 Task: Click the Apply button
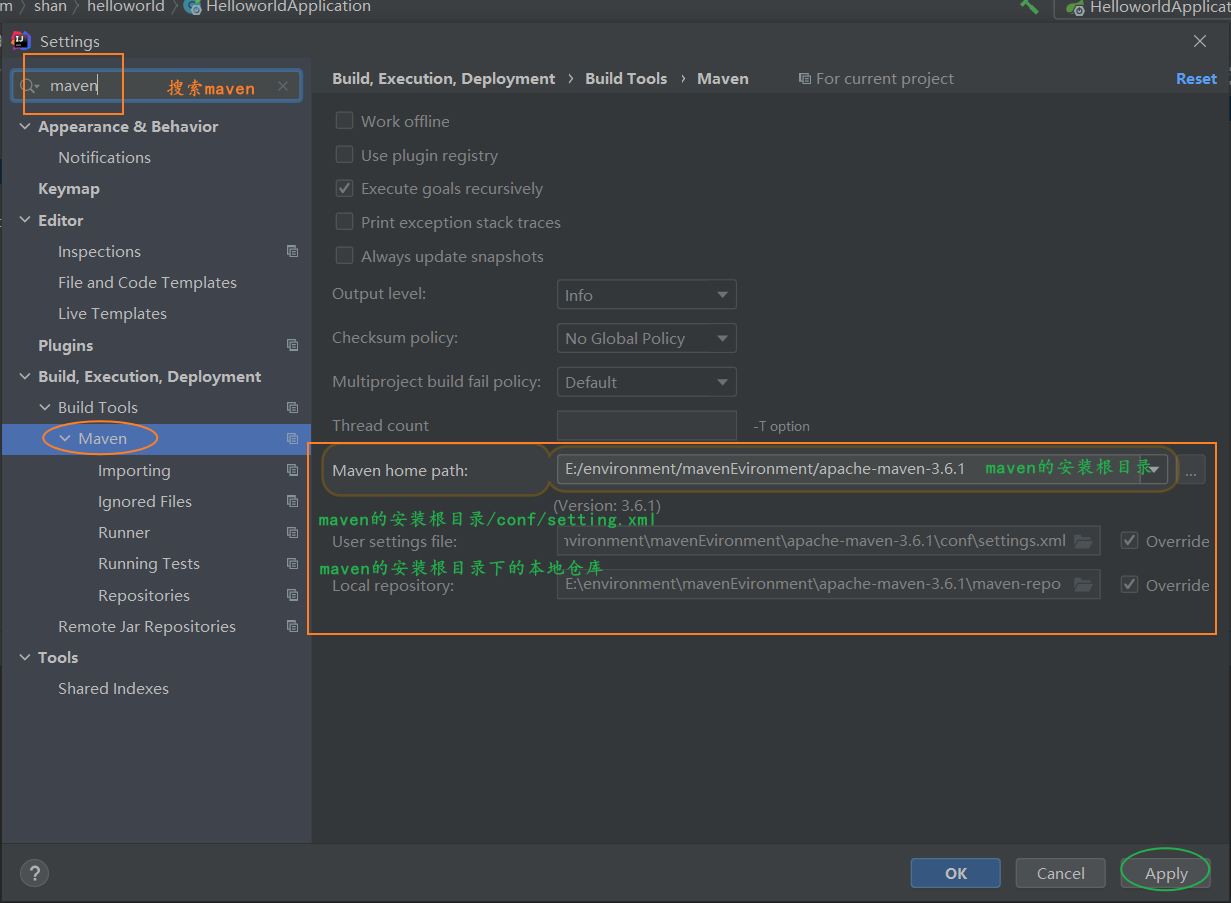pyautogui.click(x=1166, y=873)
